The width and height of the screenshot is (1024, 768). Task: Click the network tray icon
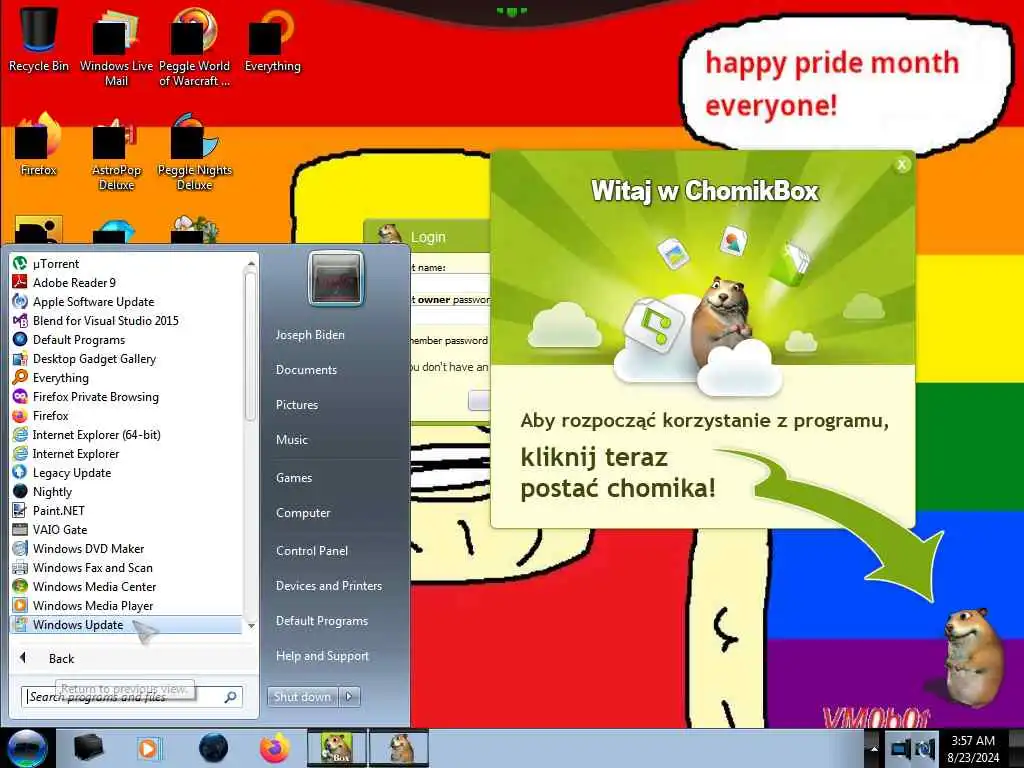tap(901, 749)
